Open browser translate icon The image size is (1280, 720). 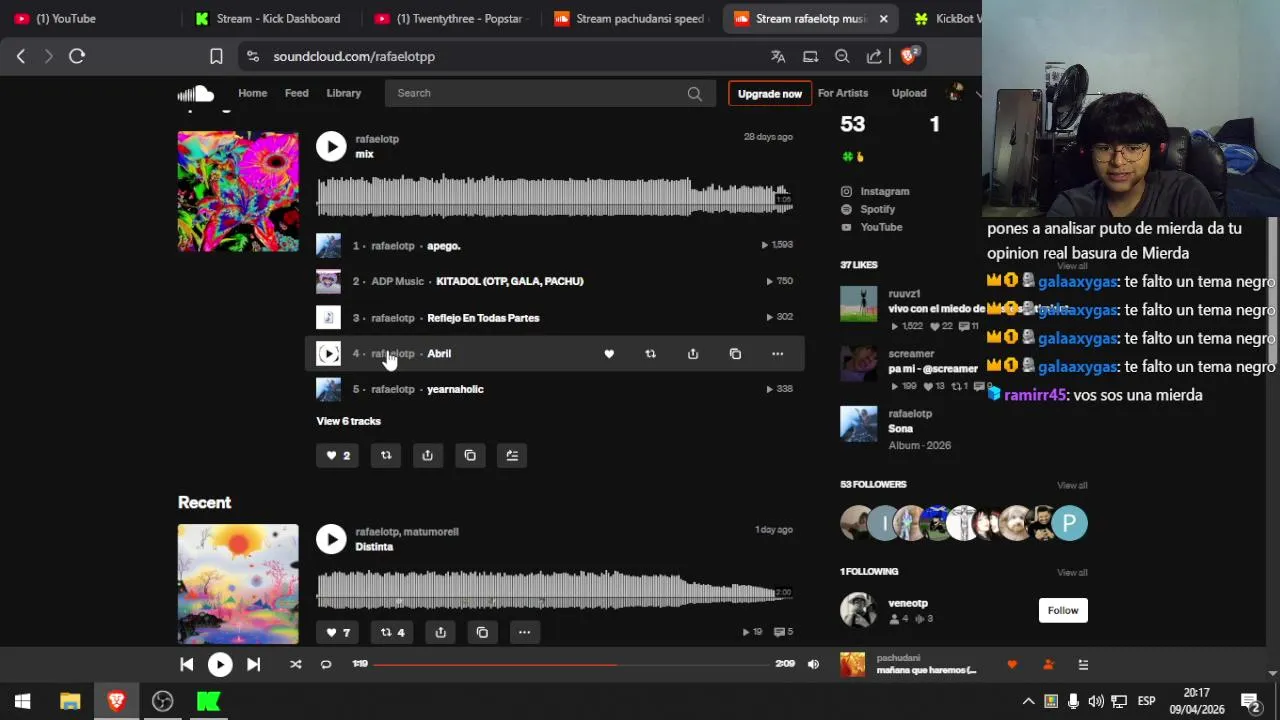(778, 56)
